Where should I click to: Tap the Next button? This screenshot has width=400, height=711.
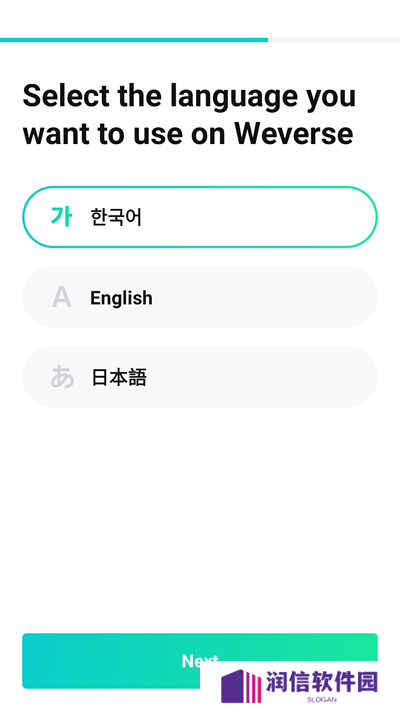(x=200, y=661)
